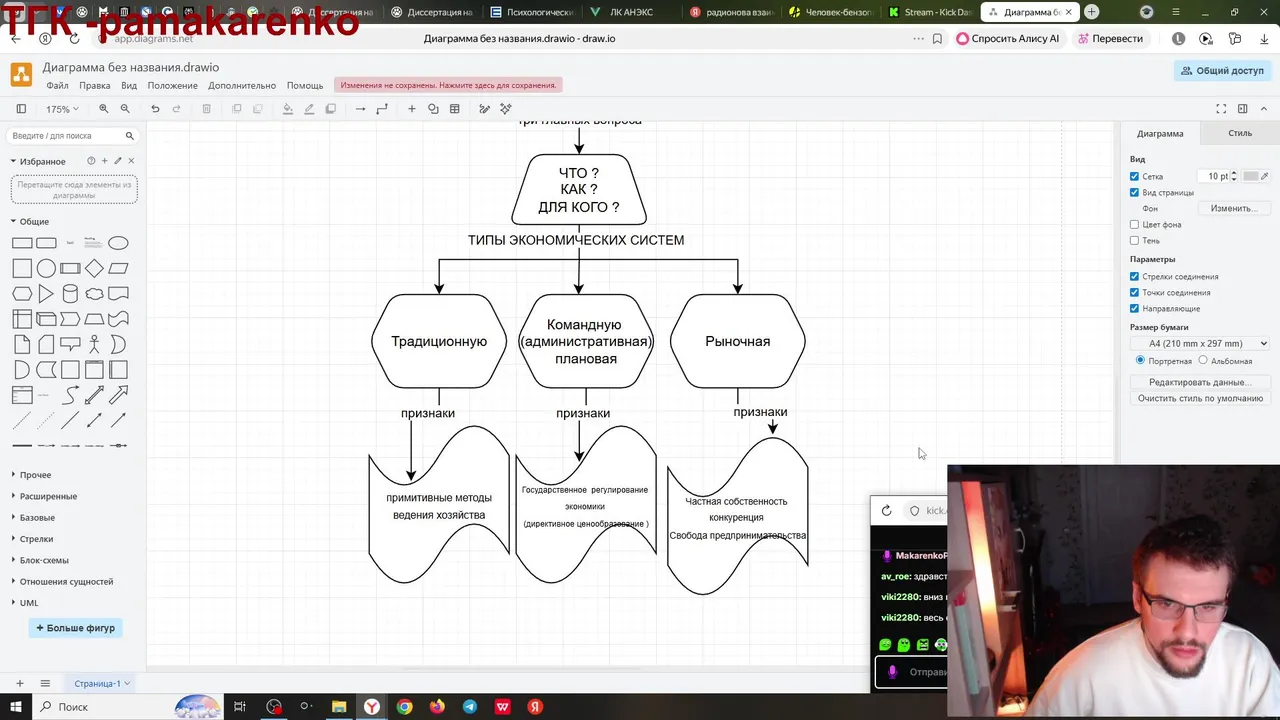
Task: Open the A4 paper size dropdown
Action: coord(1202,343)
